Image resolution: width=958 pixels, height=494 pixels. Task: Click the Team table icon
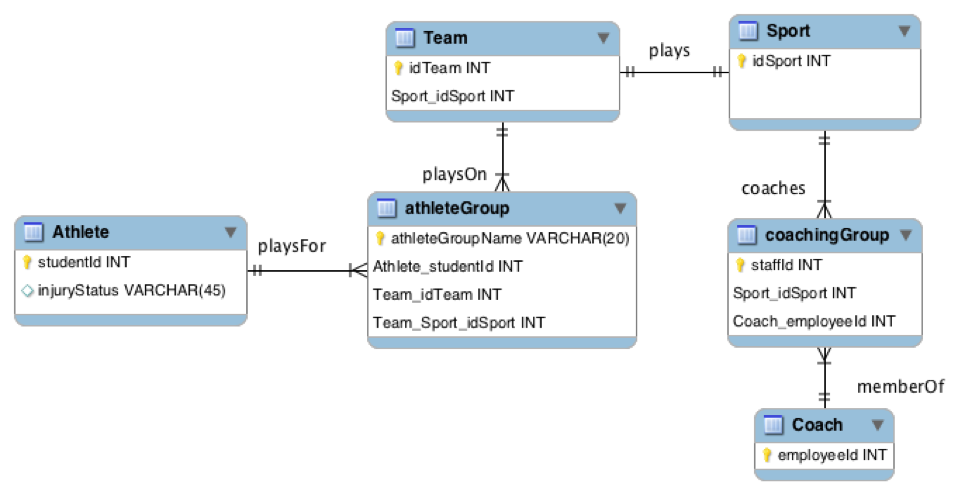pyautogui.click(x=404, y=38)
